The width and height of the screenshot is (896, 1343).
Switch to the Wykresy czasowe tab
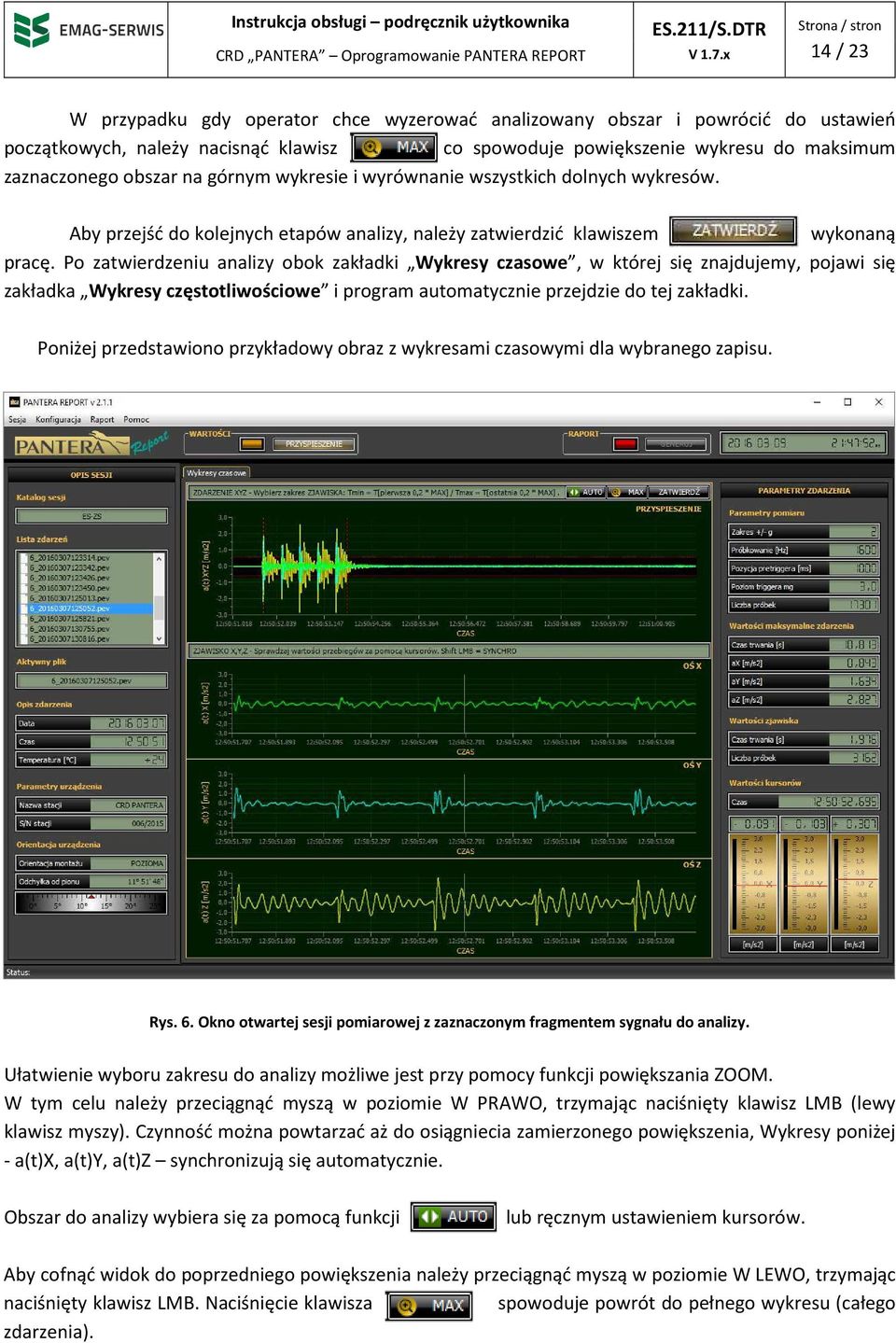(217, 473)
